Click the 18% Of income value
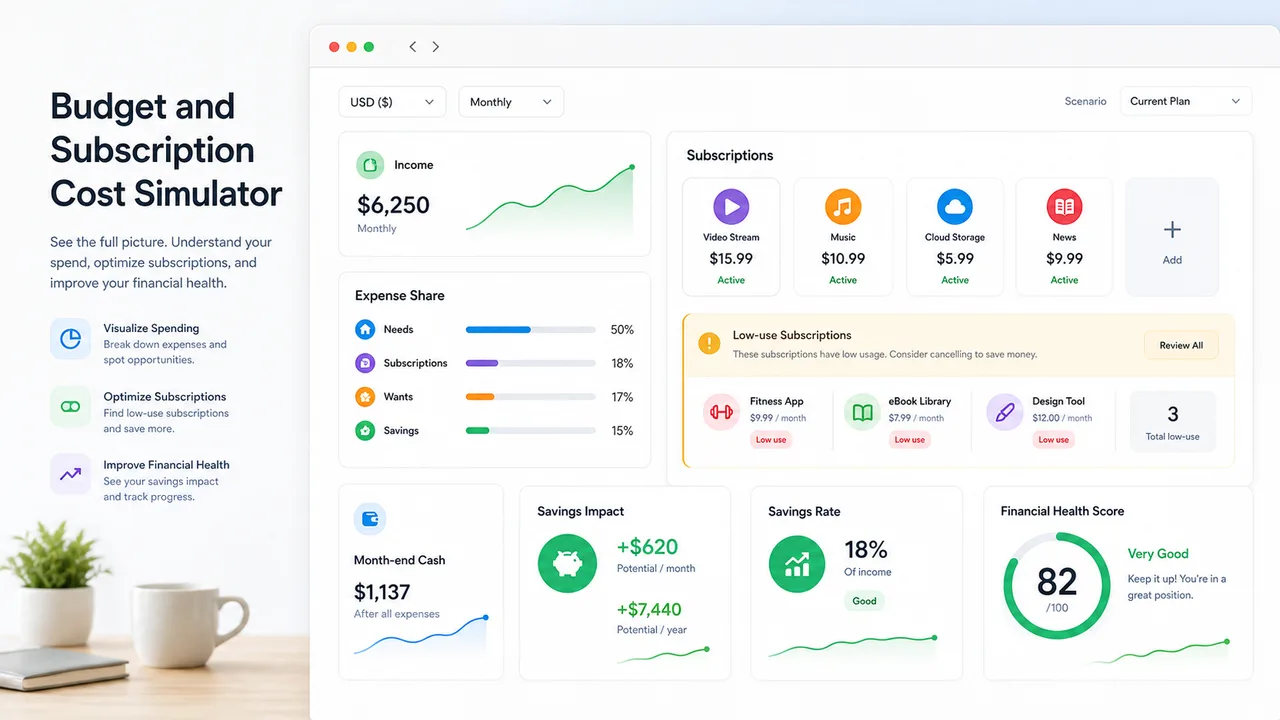The width and height of the screenshot is (1280, 720). pos(866,549)
